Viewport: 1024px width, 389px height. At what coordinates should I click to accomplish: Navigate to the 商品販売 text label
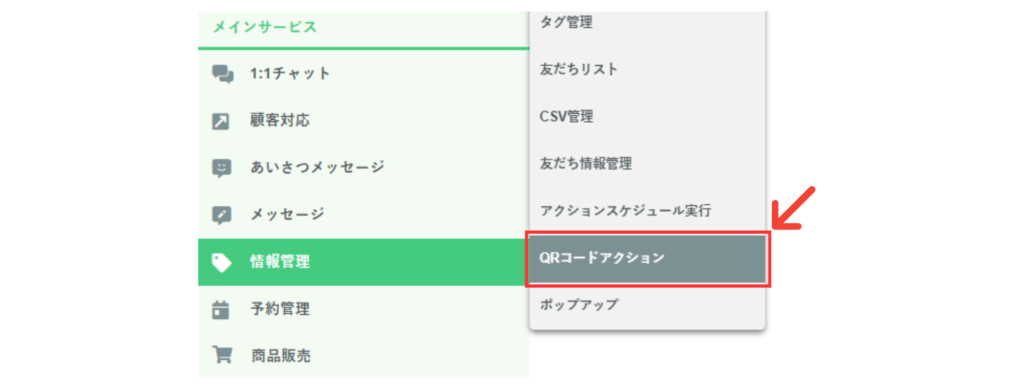coord(280,356)
